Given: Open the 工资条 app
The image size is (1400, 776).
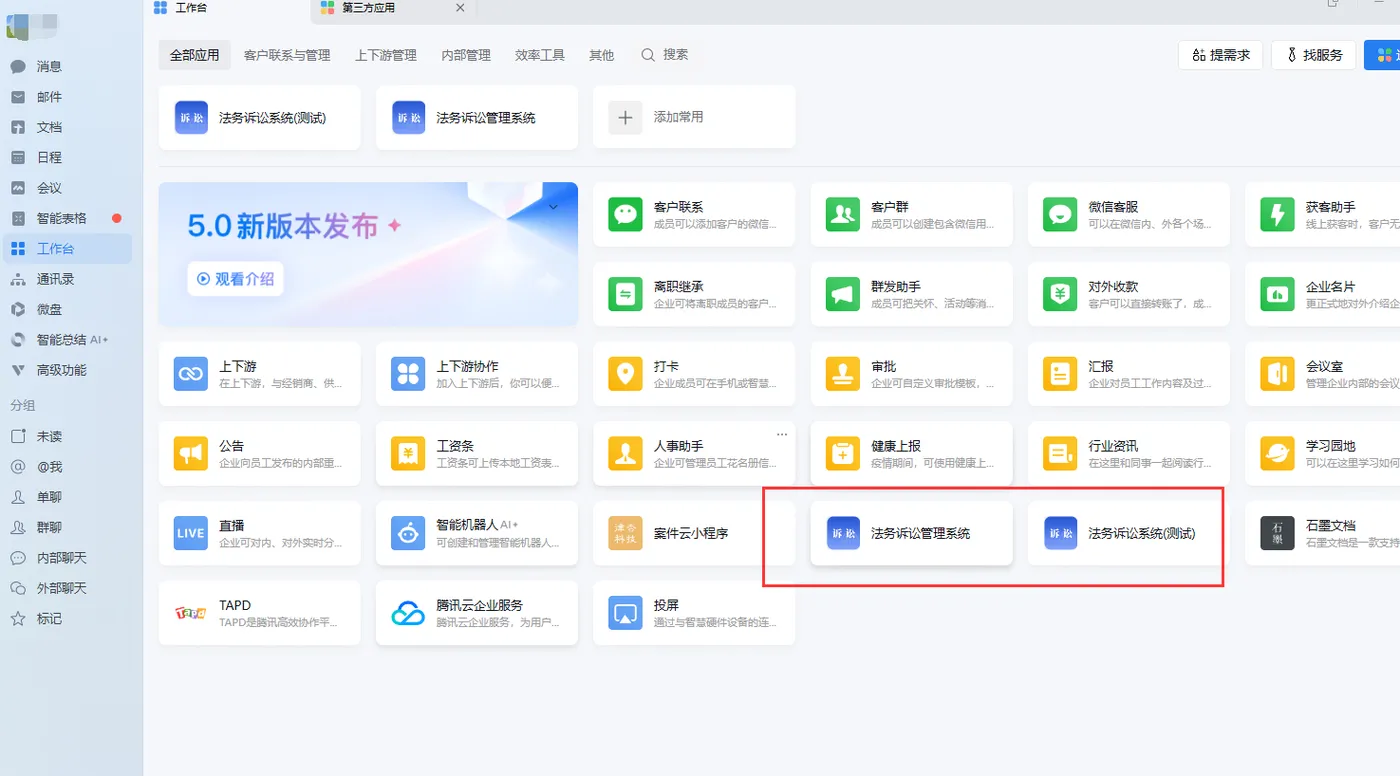Looking at the screenshot, I should pyautogui.click(x=477, y=453).
